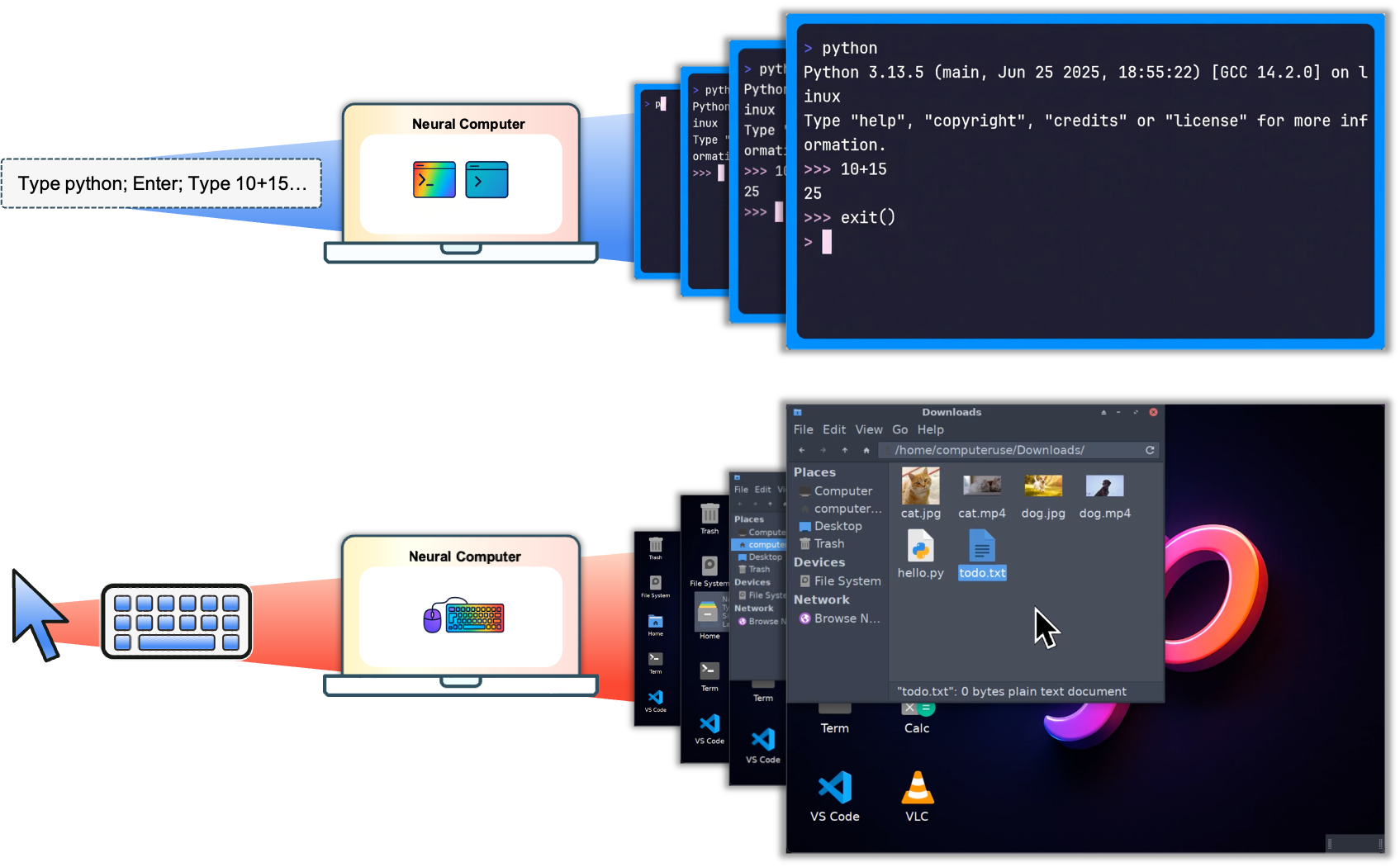
Task: Select the cat.mp4 video file
Action: (x=982, y=486)
